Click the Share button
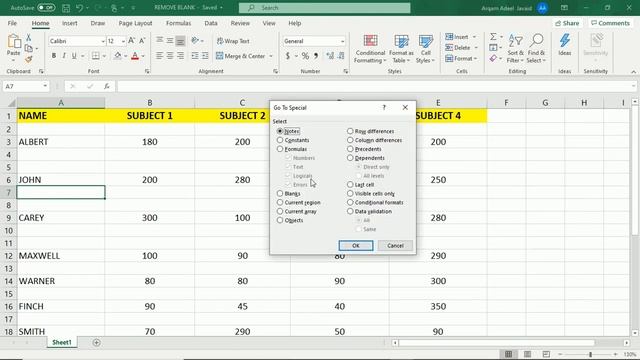640x360 pixels. [568, 23]
